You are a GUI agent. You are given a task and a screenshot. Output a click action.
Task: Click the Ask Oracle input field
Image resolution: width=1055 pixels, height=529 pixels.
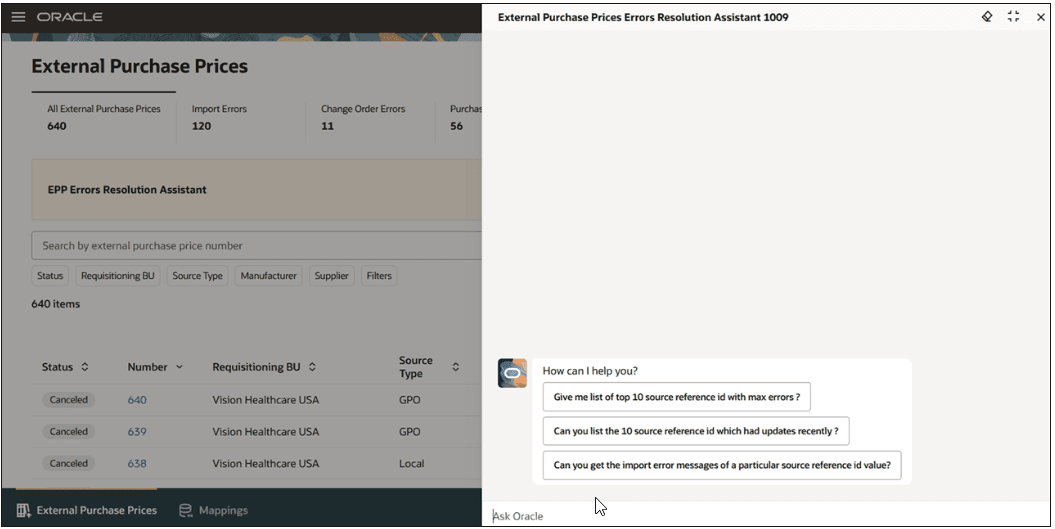760,516
